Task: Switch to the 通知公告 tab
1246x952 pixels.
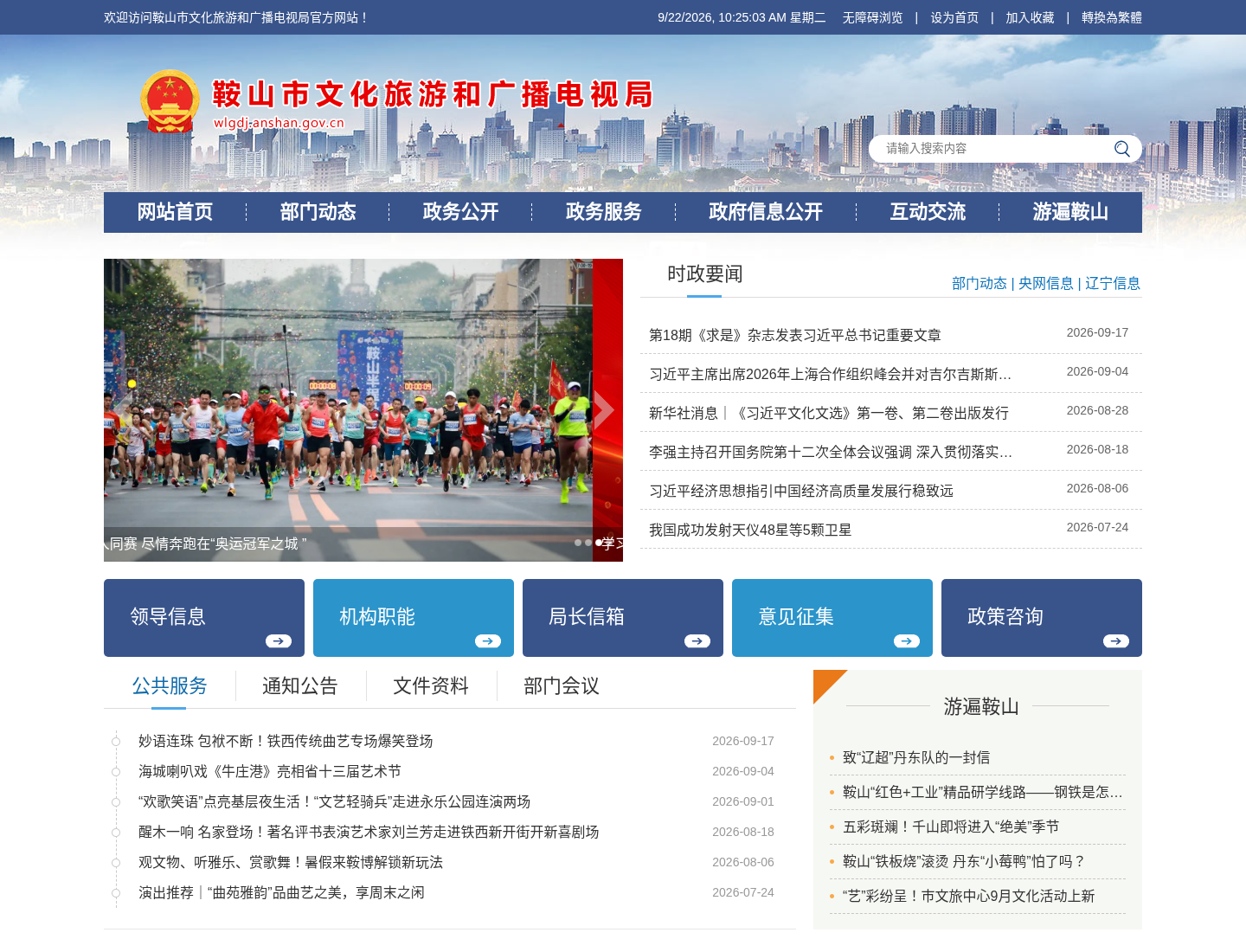Action: 300,686
